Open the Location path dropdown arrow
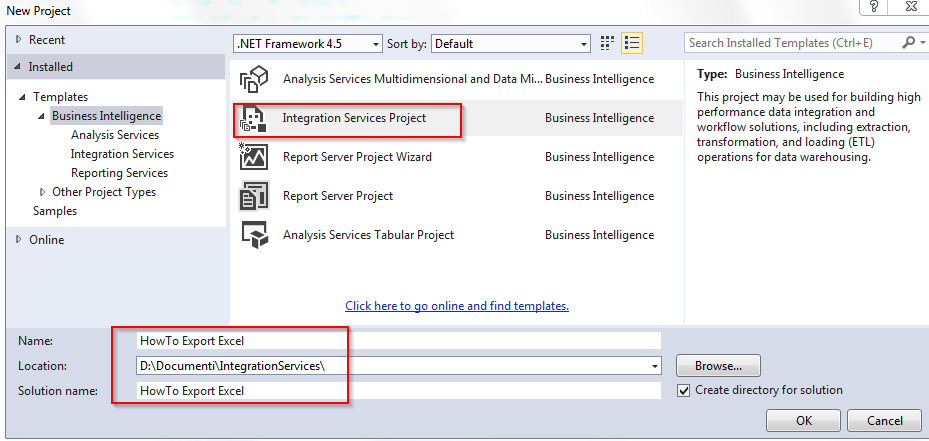Image resolution: width=929 pixels, height=441 pixels. coord(655,366)
